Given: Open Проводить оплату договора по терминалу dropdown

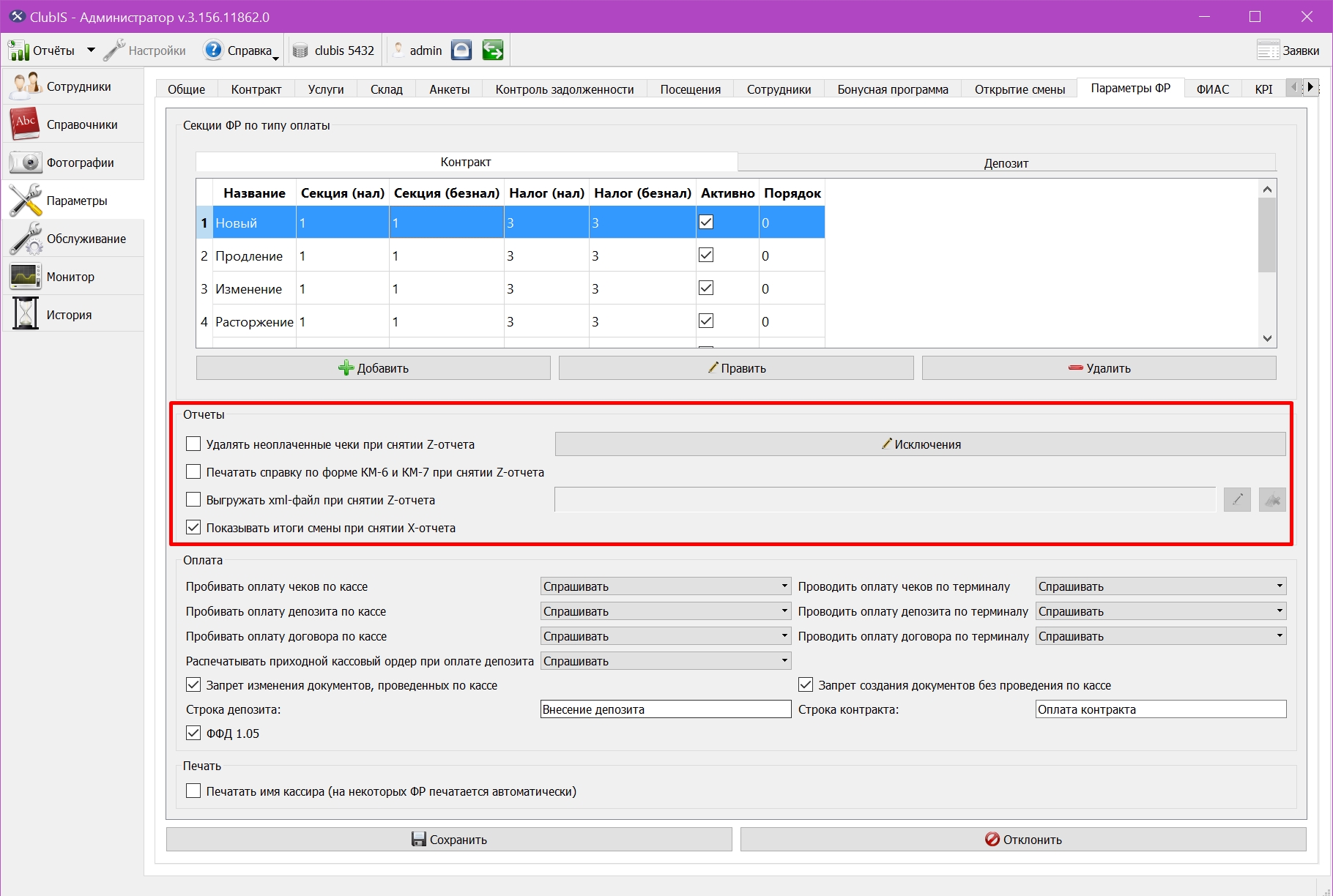Looking at the screenshot, I should [x=1161, y=636].
